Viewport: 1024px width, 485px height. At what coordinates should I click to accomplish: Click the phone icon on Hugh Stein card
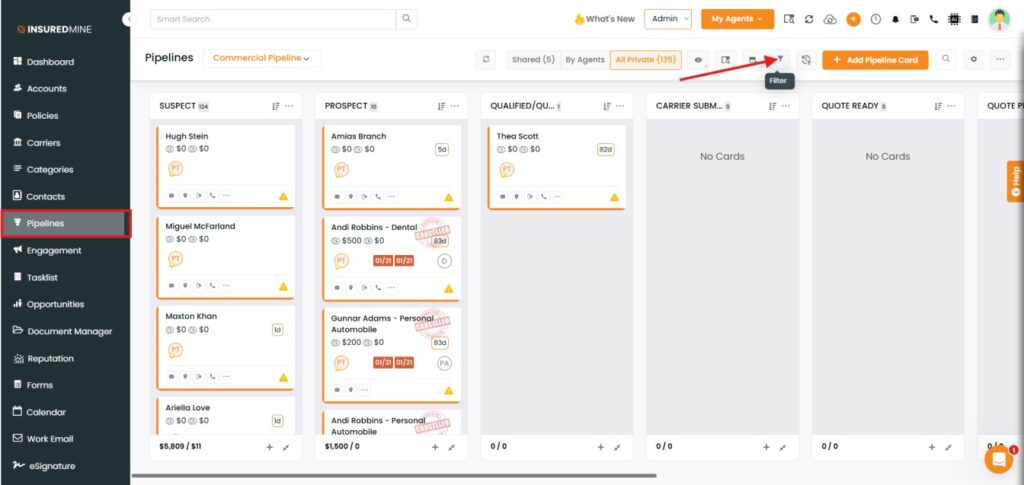[x=211, y=196]
